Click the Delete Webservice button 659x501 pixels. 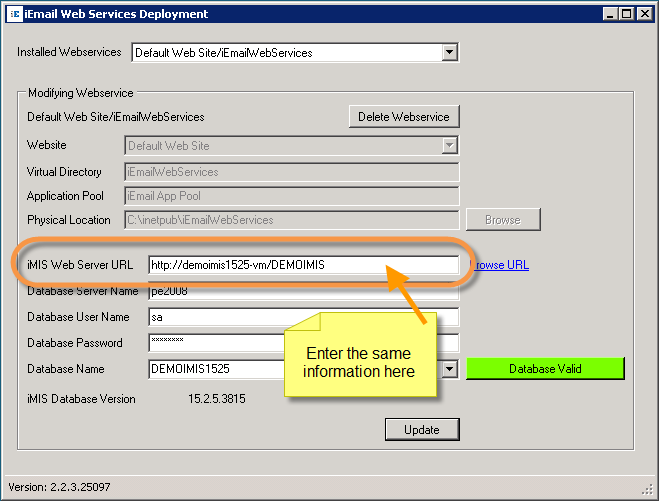404,117
